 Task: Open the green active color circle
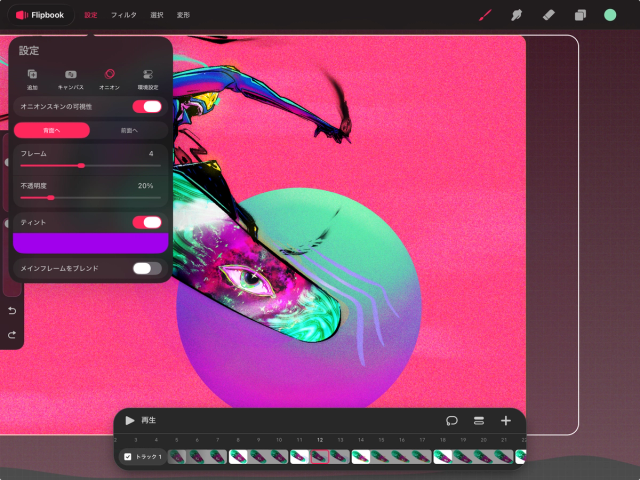click(x=610, y=15)
